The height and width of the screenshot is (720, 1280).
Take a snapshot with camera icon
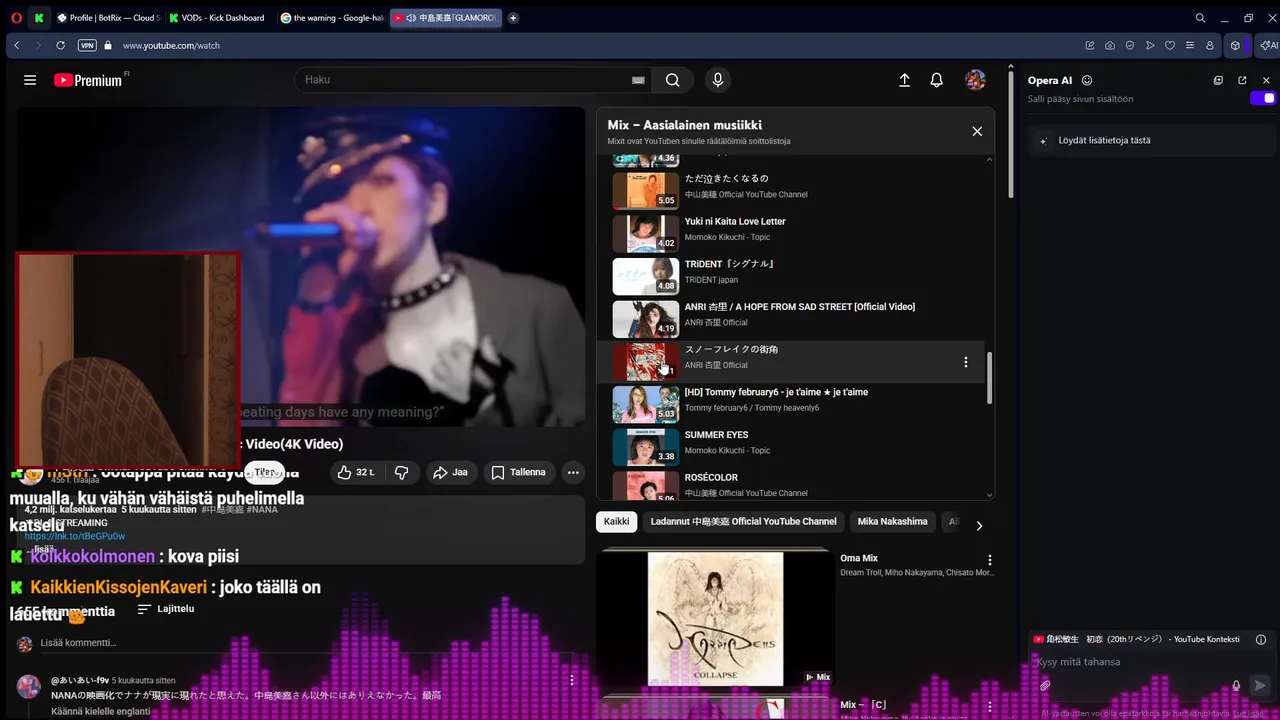[x=1110, y=45]
